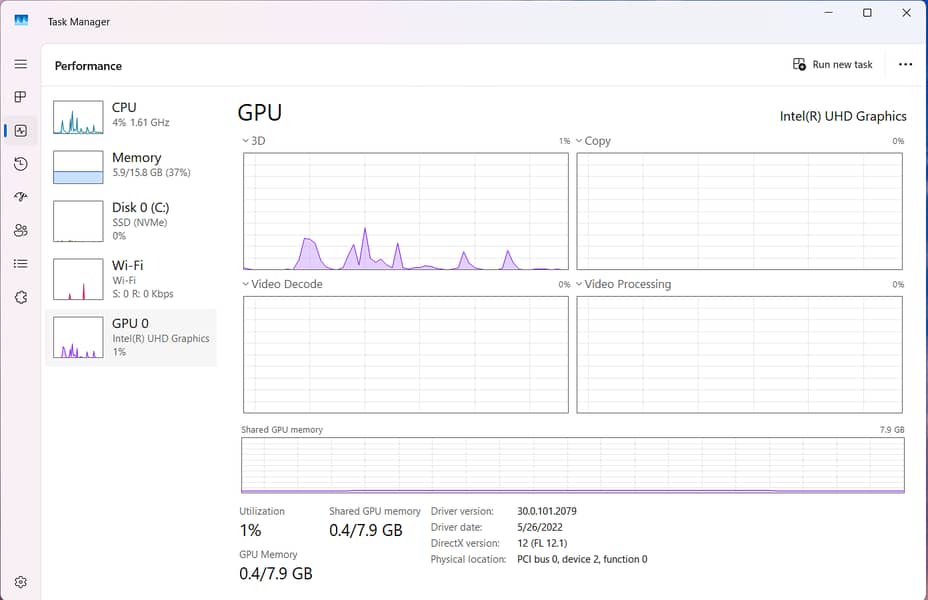The width and height of the screenshot is (928, 600).
Task: Open Task Manager settings gear
Action: (20, 582)
